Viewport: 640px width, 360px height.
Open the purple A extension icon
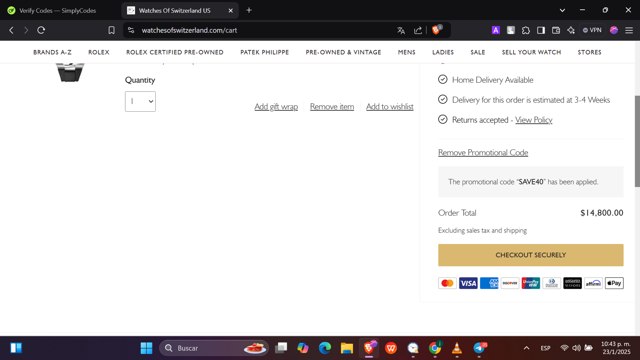[496, 30]
